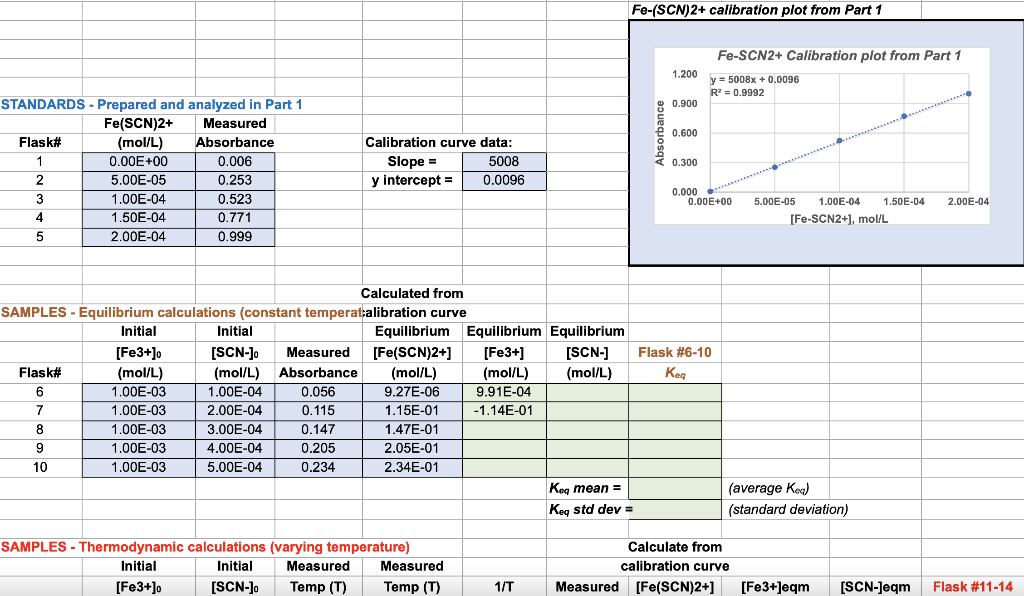Select Flask 10 initial SCN- concentration 5.00E-04
Image resolution: width=1024 pixels, height=596 pixels.
tap(235, 467)
